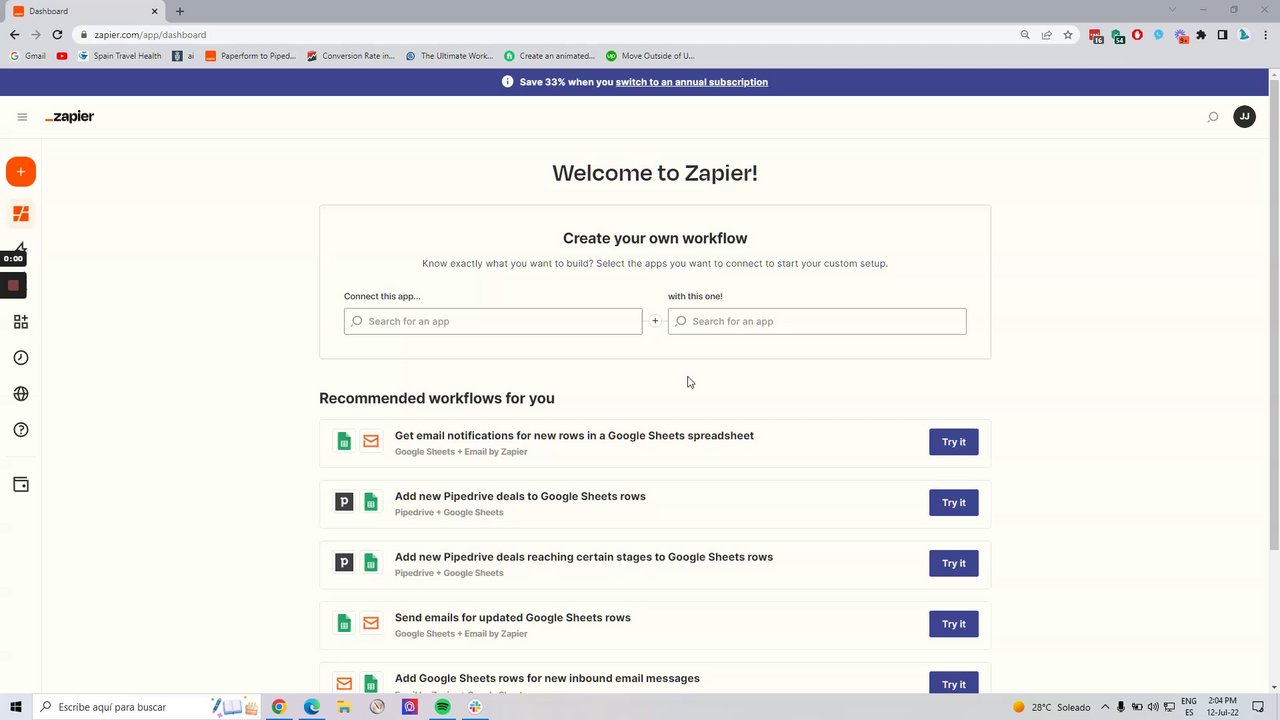Select 'Send emails for updated Google Sheets rows' title
Image resolution: width=1280 pixels, height=720 pixels.
pyautogui.click(x=513, y=618)
